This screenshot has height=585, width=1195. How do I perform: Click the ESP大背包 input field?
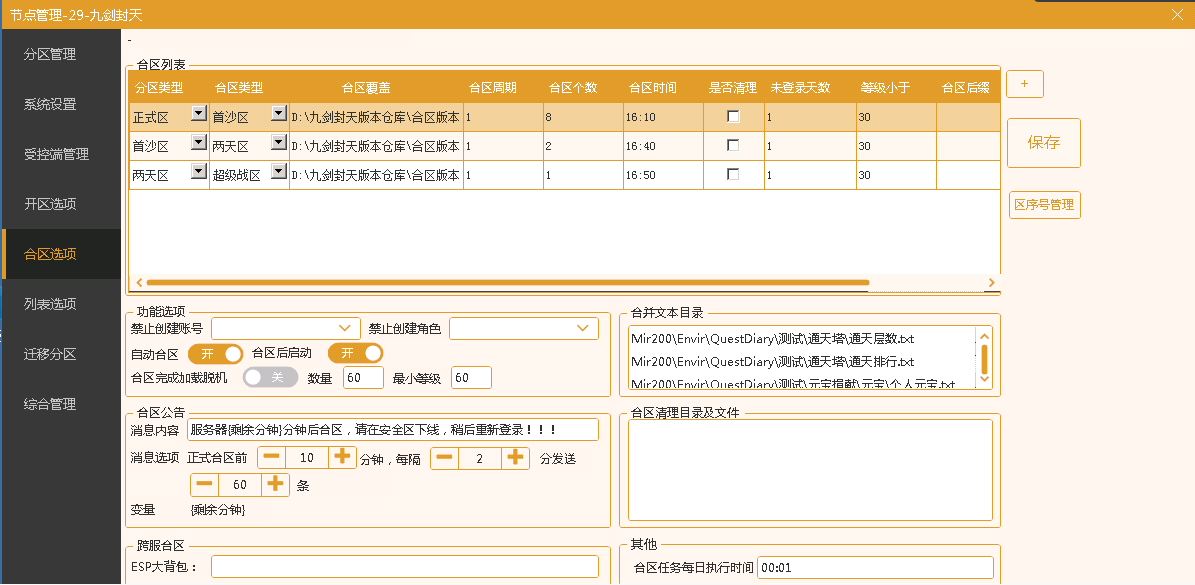pyautogui.click(x=404, y=567)
